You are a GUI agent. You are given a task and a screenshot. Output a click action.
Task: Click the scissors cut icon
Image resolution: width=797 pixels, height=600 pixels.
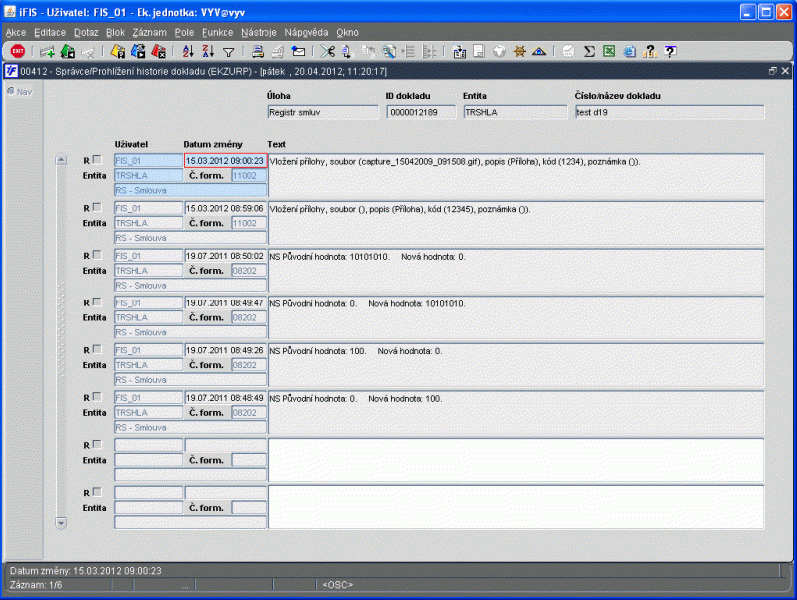[x=328, y=51]
